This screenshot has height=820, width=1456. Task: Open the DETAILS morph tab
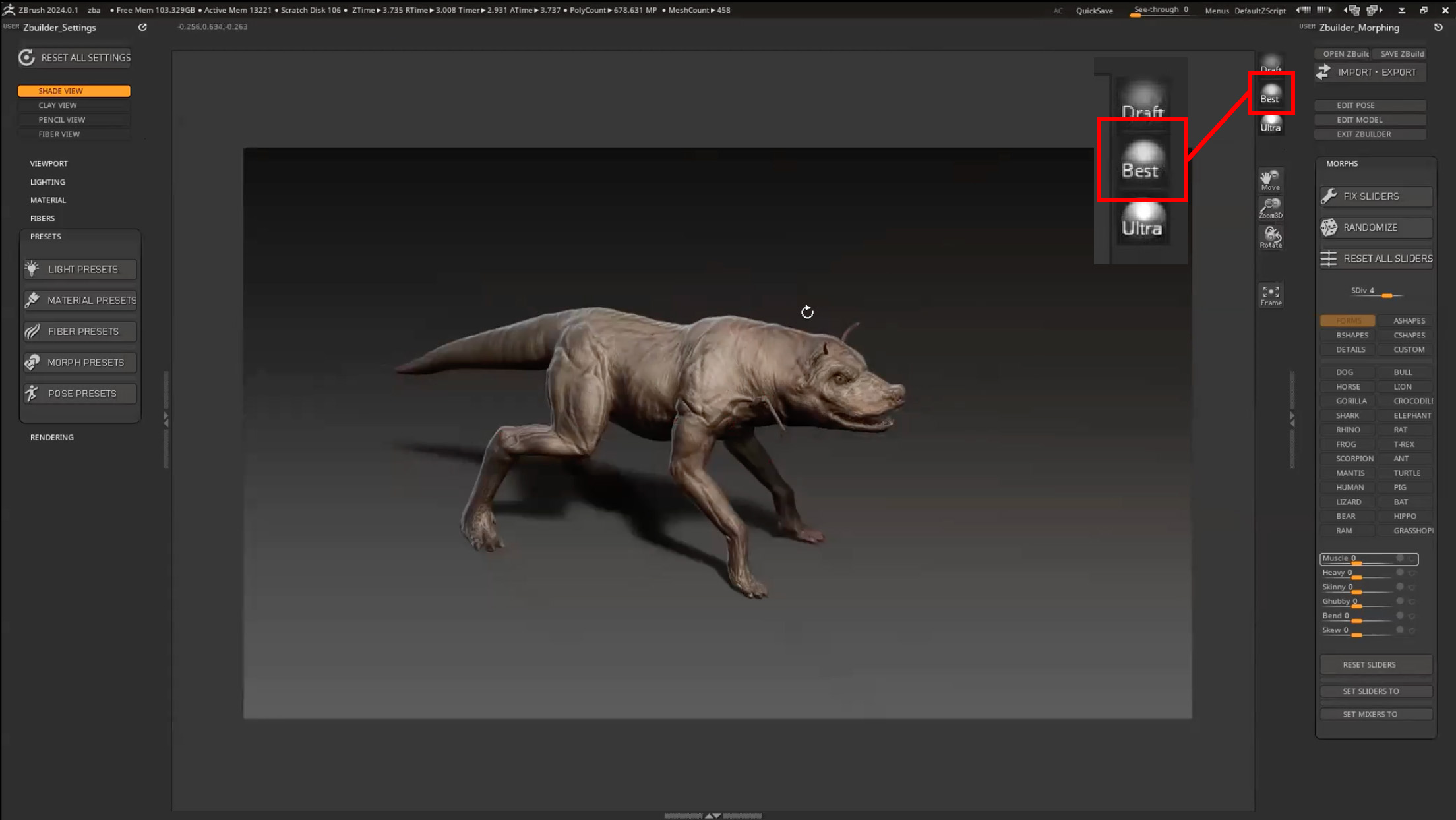[1350, 349]
